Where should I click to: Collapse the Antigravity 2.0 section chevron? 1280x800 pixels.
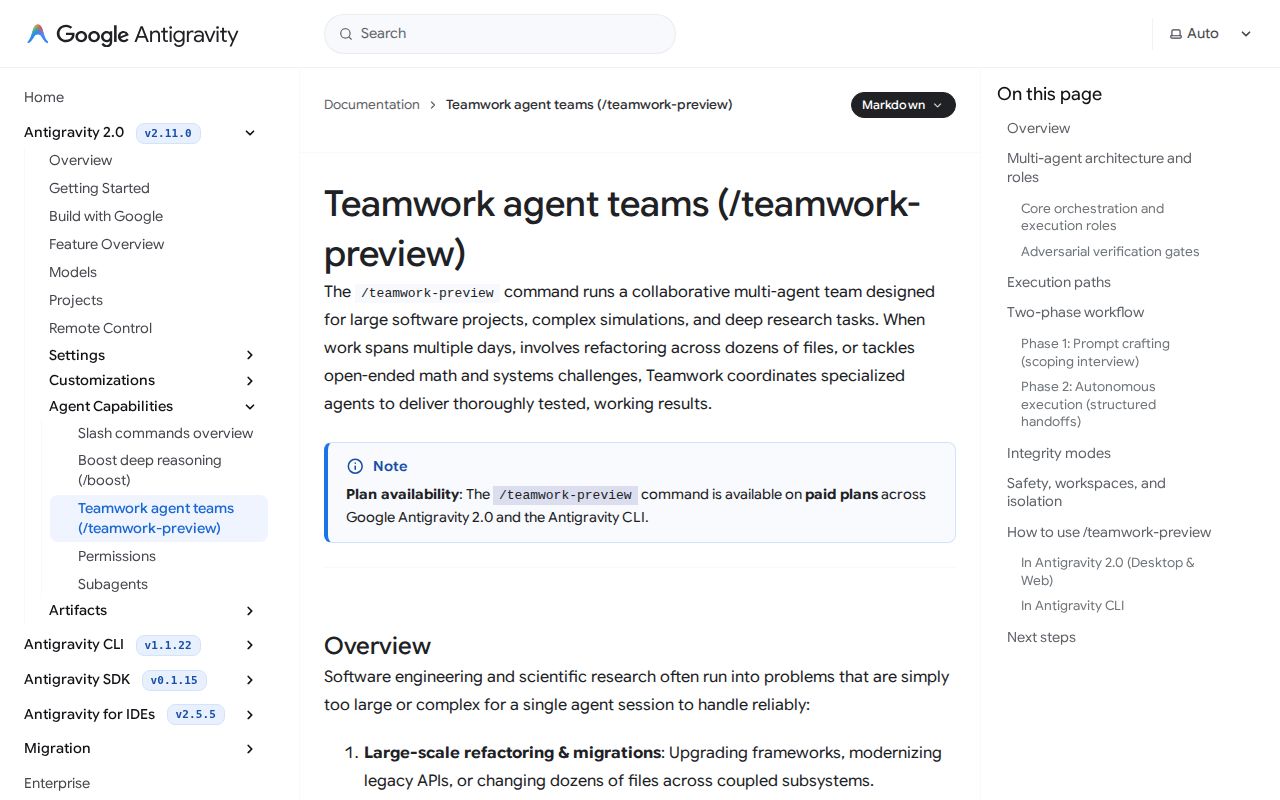click(x=250, y=133)
